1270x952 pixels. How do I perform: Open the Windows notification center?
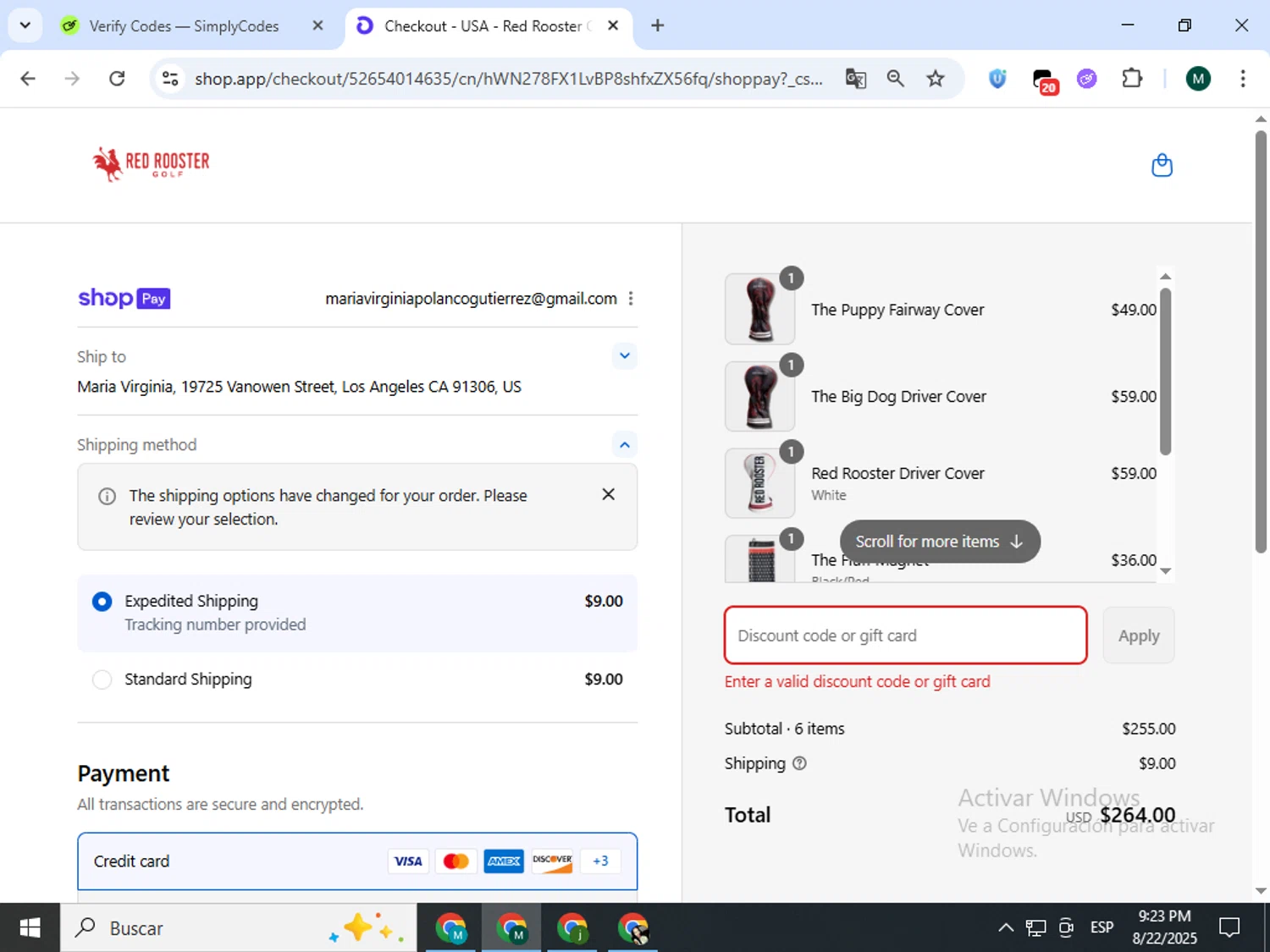(x=1229, y=928)
